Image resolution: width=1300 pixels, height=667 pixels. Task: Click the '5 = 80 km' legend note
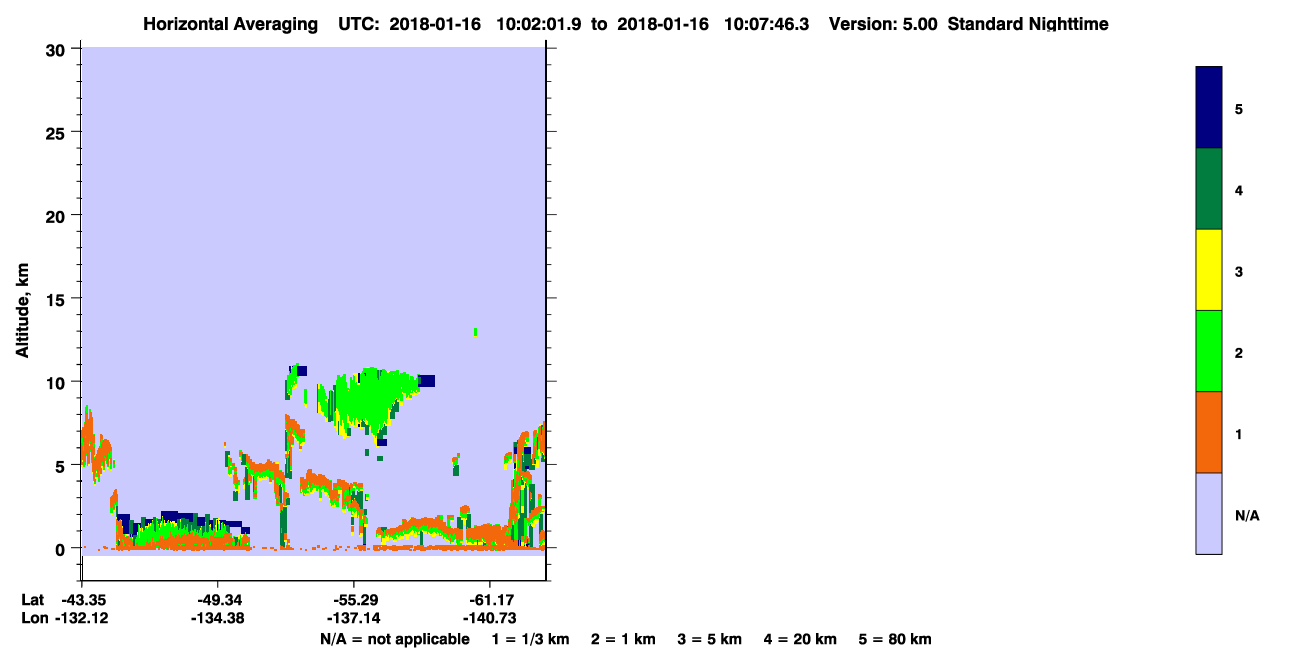pos(895,639)
